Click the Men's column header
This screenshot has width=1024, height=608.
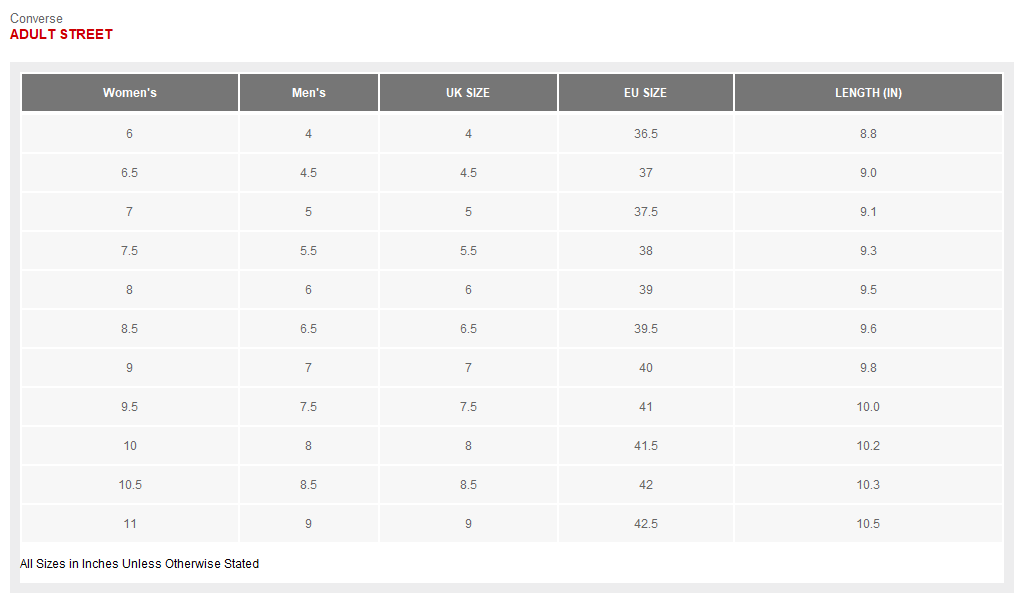[x=308, y=93]
